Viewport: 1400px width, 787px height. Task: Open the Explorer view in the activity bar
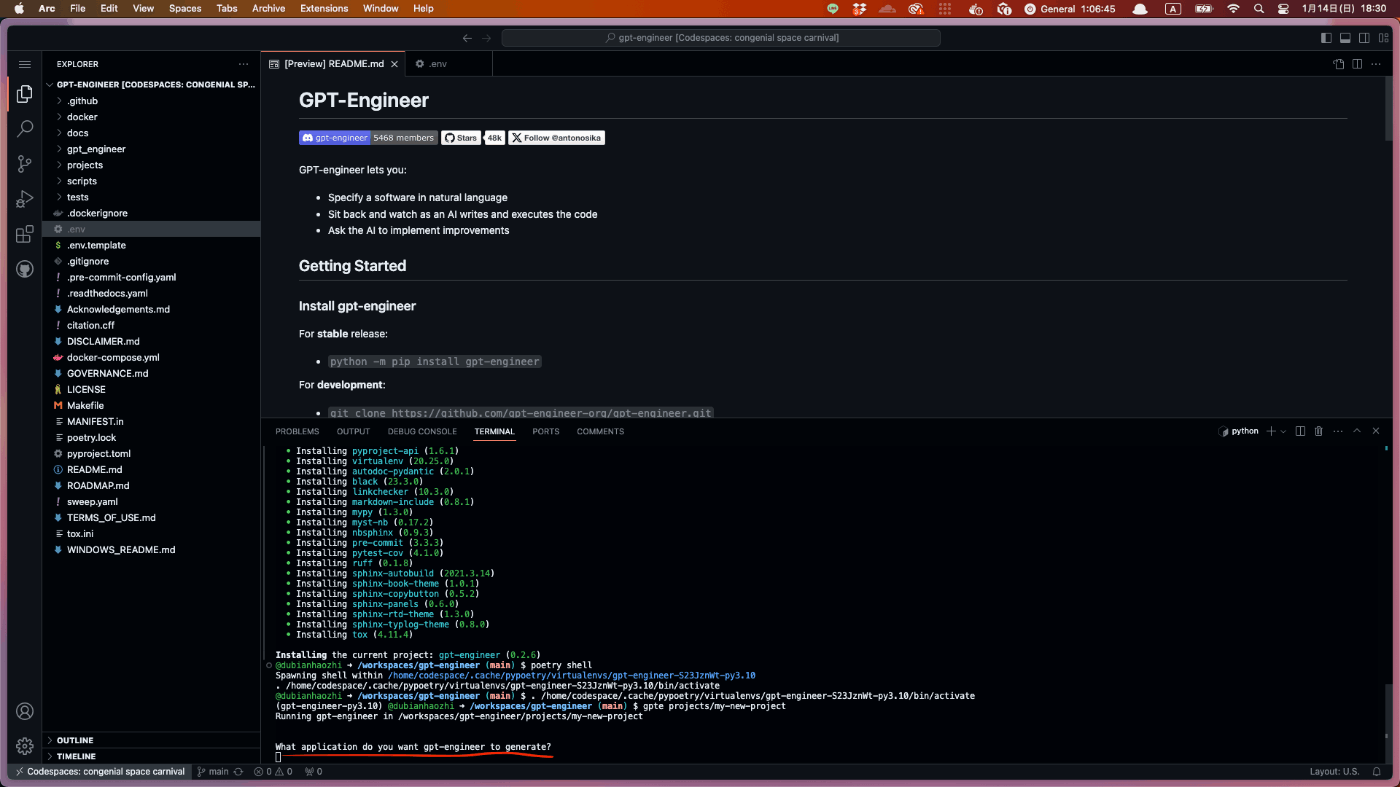tap(25, 93)
